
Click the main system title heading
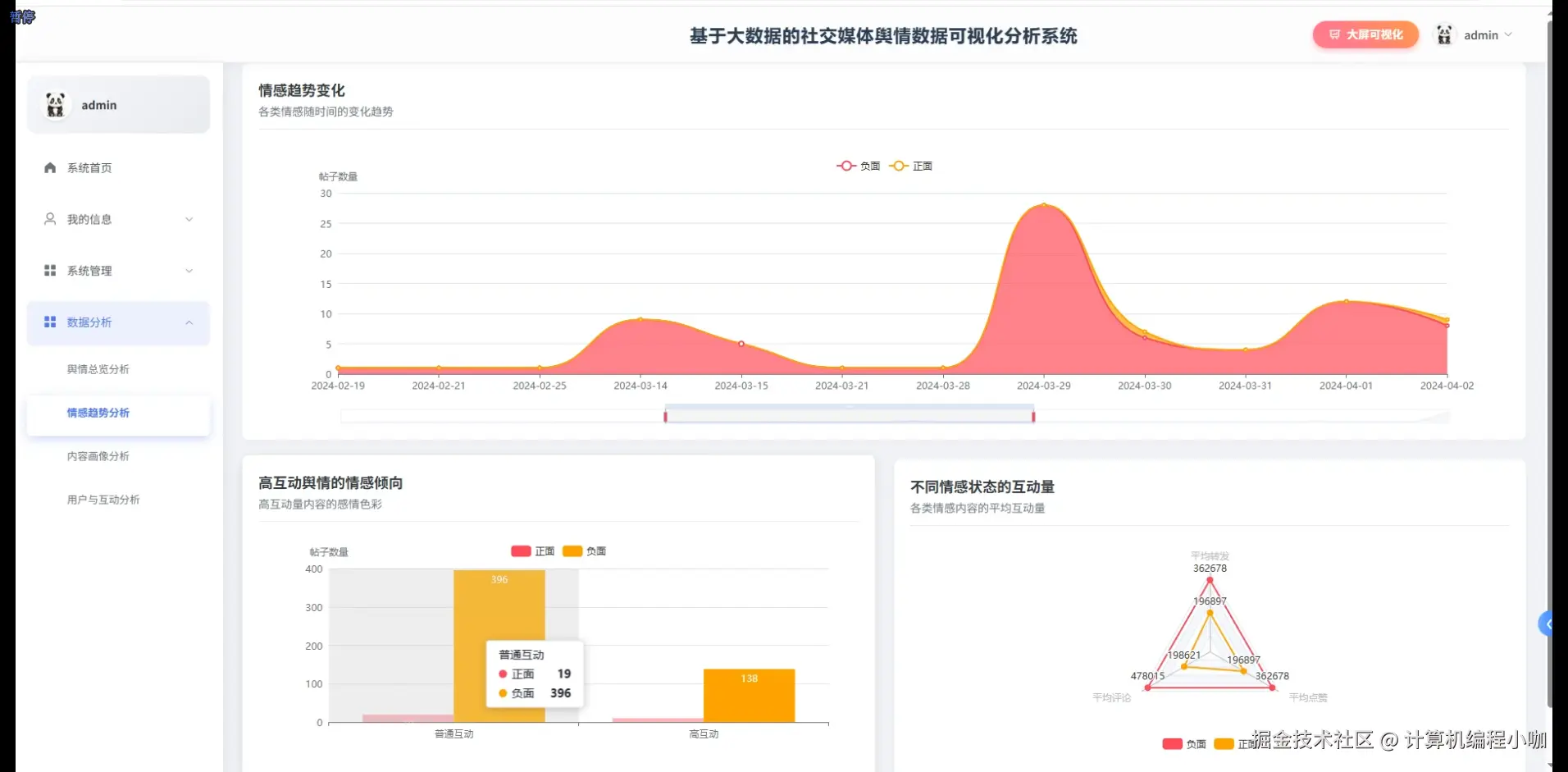pyautogui.click(x=883, y=36)
